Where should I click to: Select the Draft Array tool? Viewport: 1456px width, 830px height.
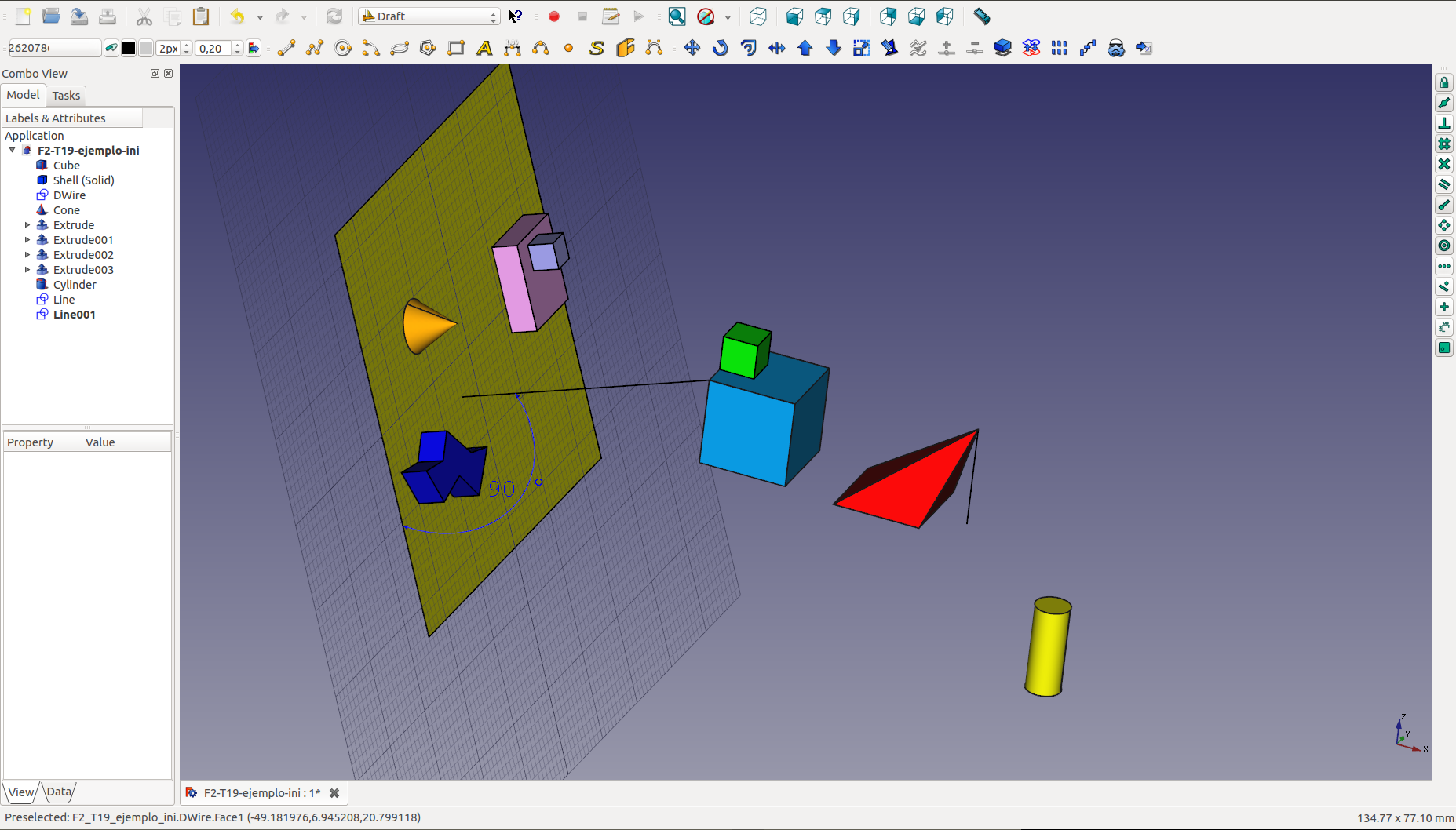click(1059, 49)
